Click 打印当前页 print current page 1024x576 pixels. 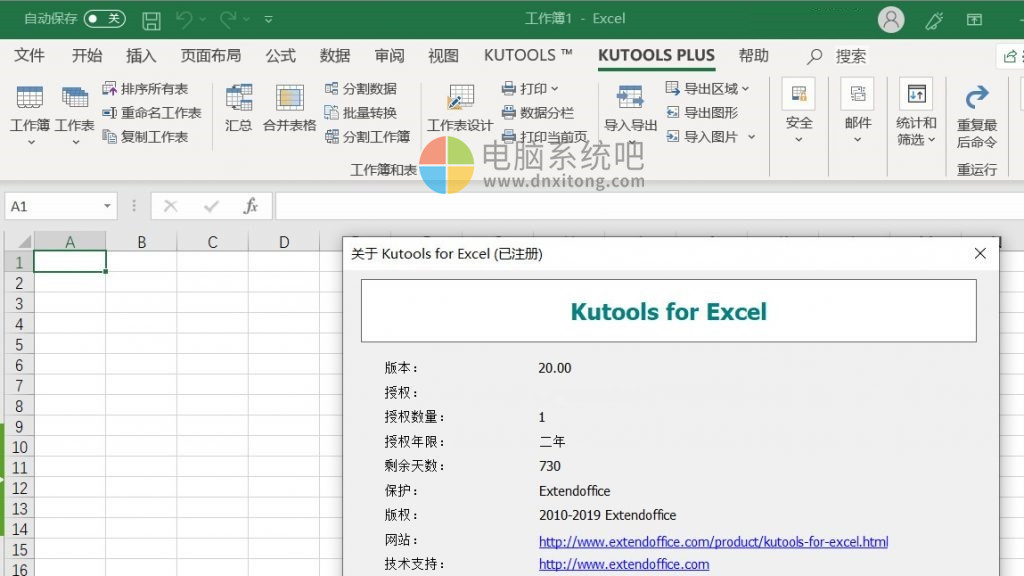pos(544,137)
